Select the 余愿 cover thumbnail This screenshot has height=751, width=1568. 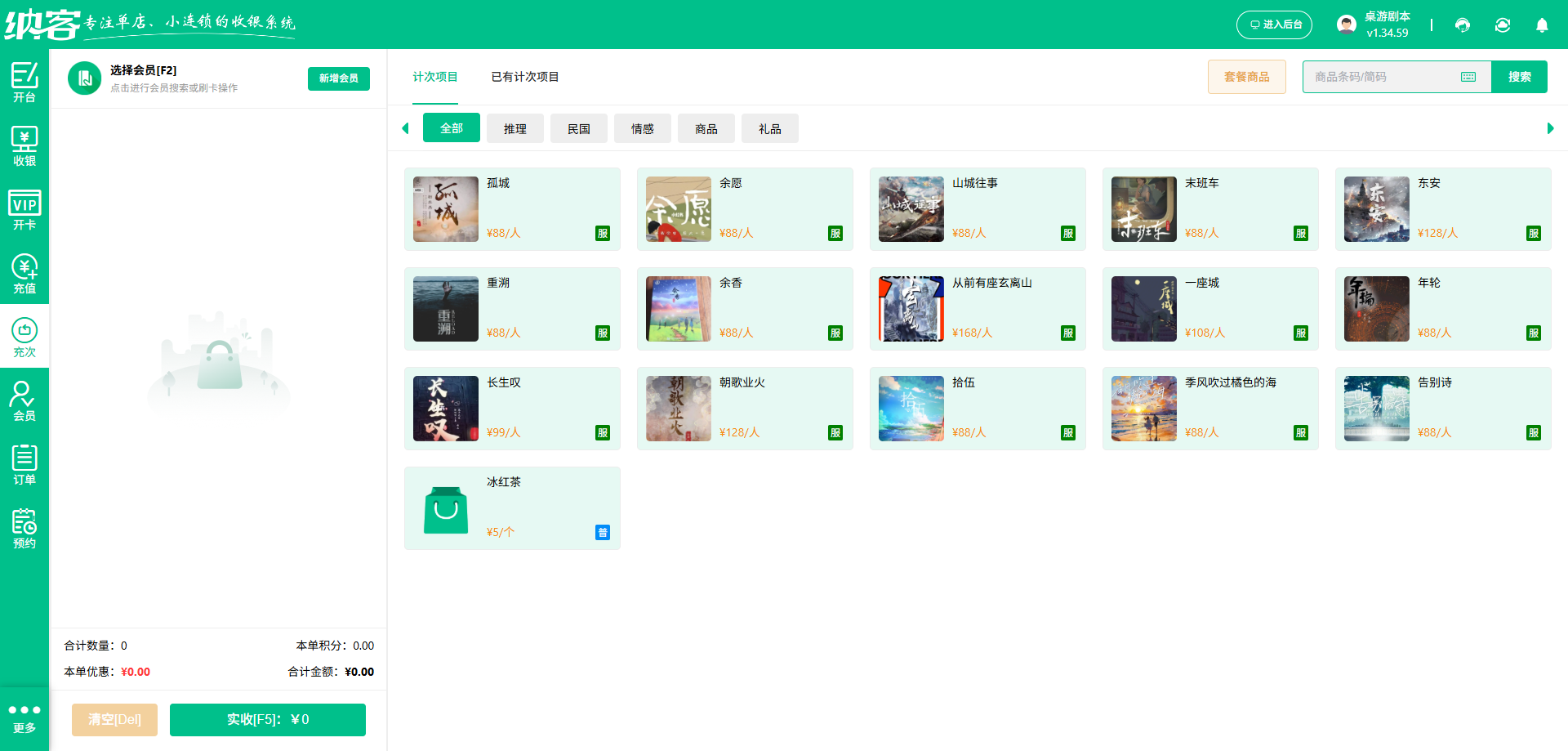pos(679,209)
